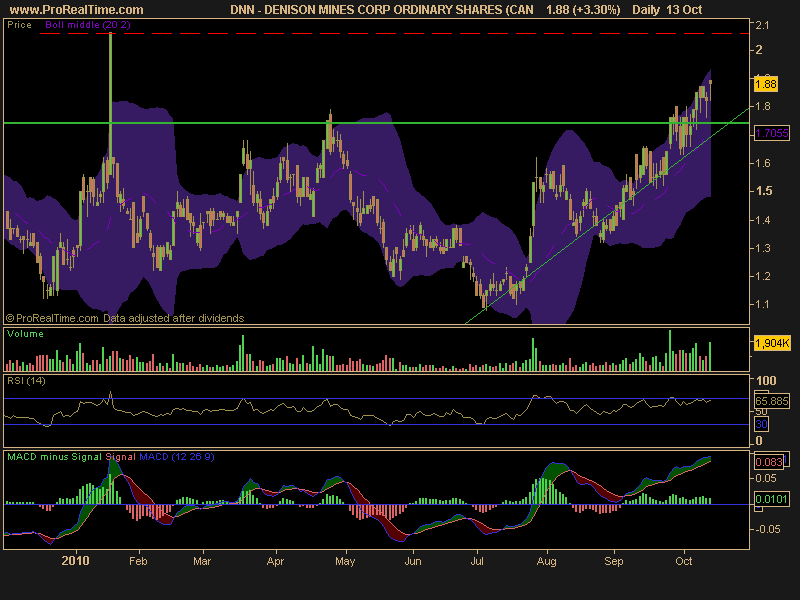Click the www.ProRealTime.com header text

pos(77,10)
